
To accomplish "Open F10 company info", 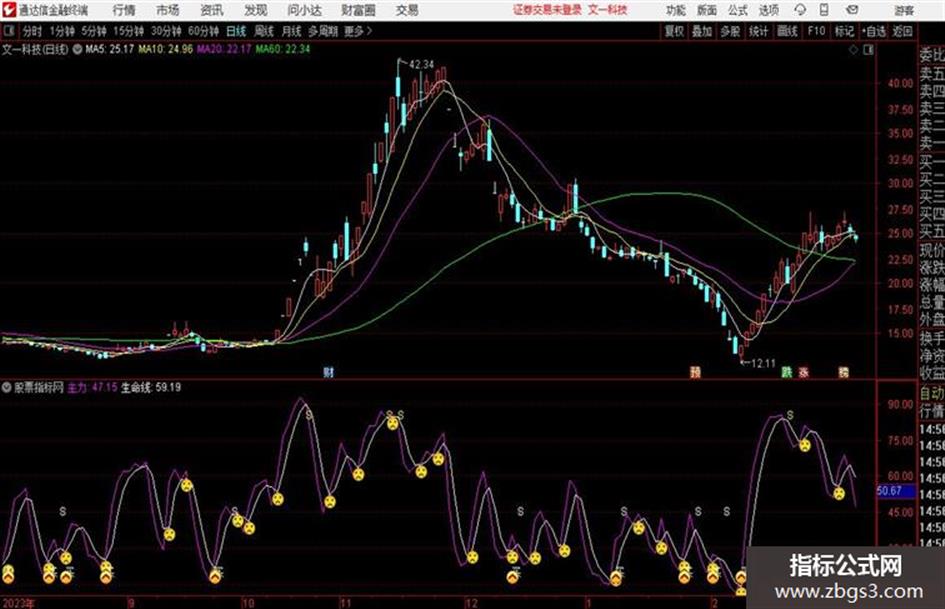I will click(816, 31).
